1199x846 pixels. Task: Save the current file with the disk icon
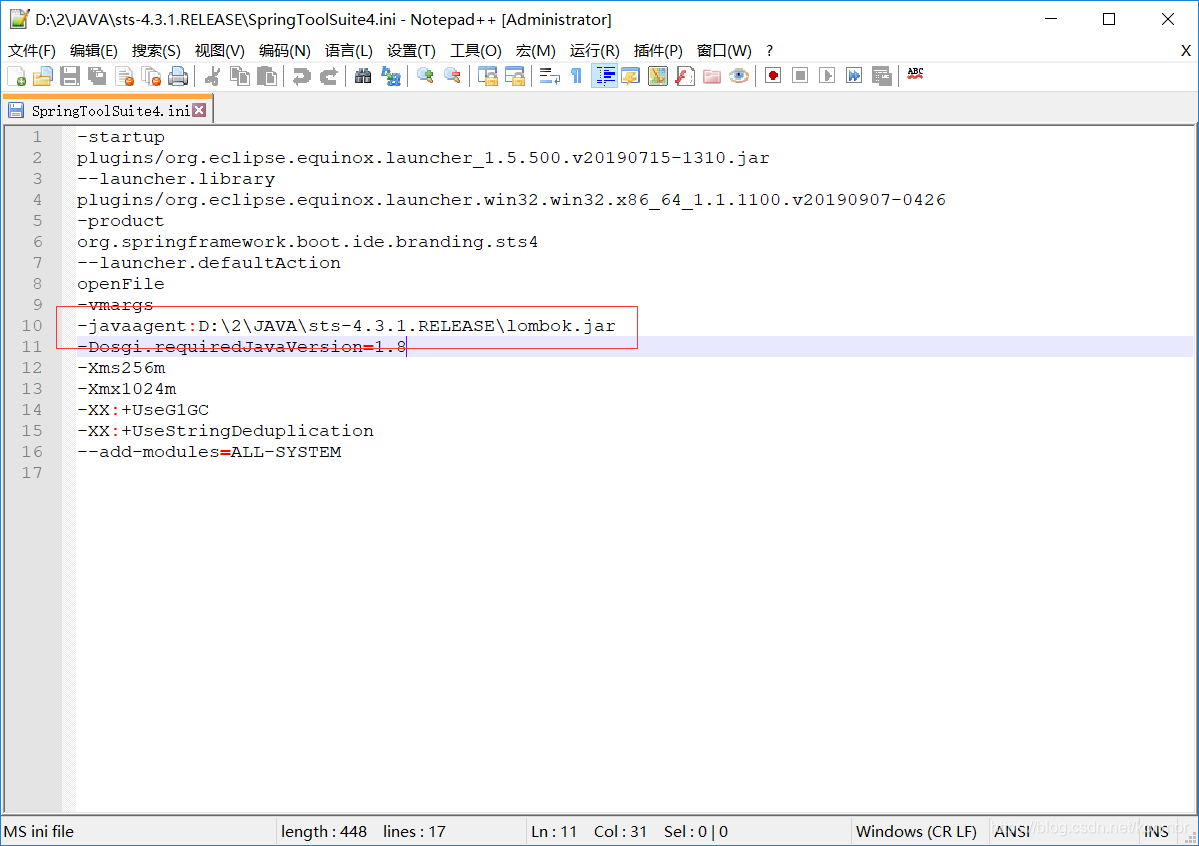click(x=70, y=76)
